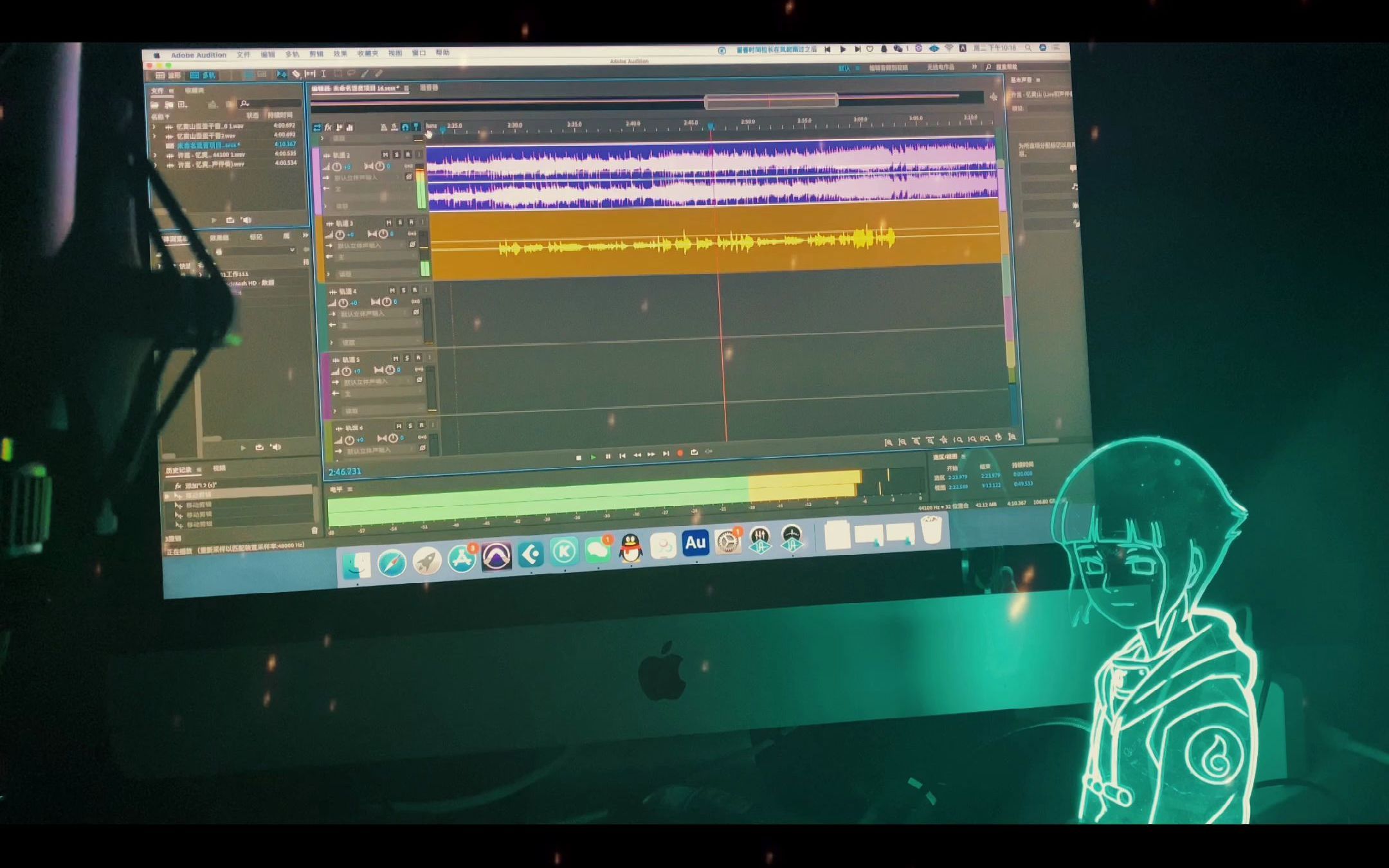Click the red Record button in transport

coord(680,453)
